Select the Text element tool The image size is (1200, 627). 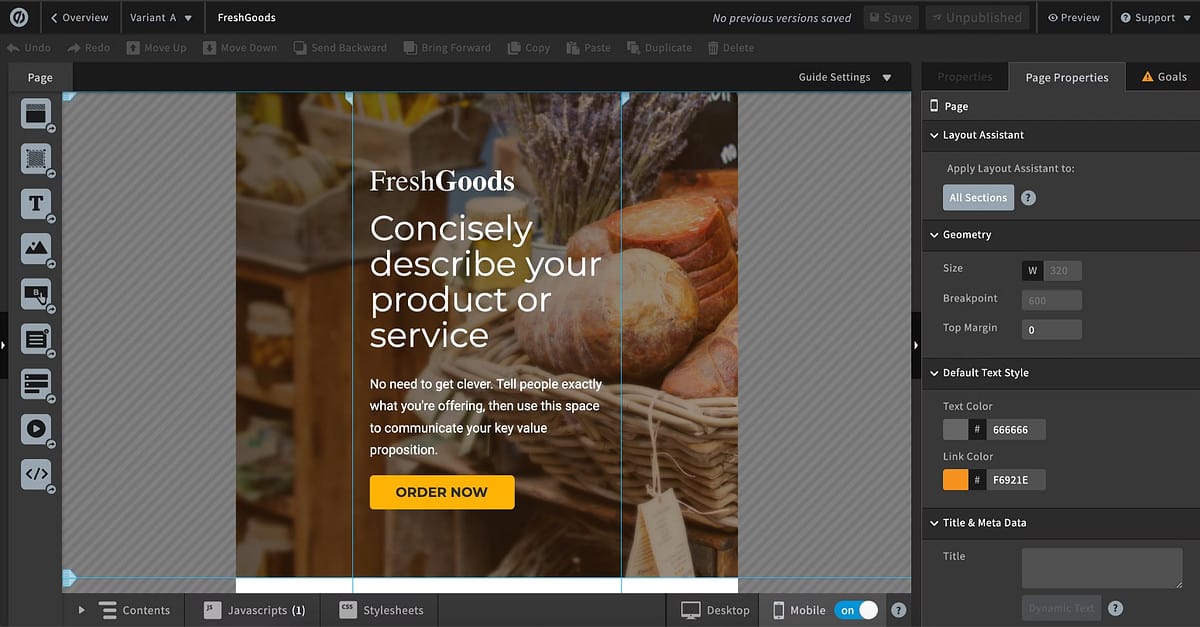pyautogui.click(x=36, y=203)
